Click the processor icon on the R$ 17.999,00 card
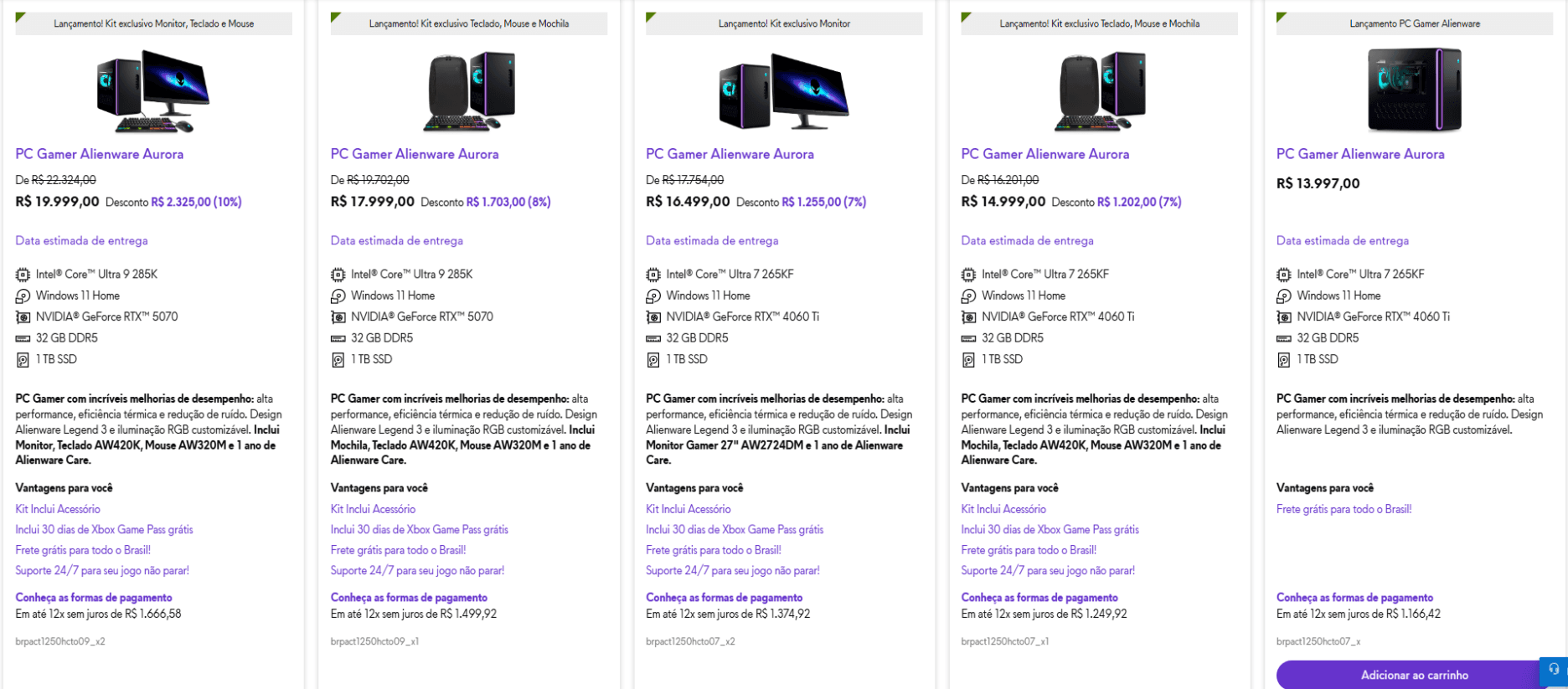 [x=338, y=275]
